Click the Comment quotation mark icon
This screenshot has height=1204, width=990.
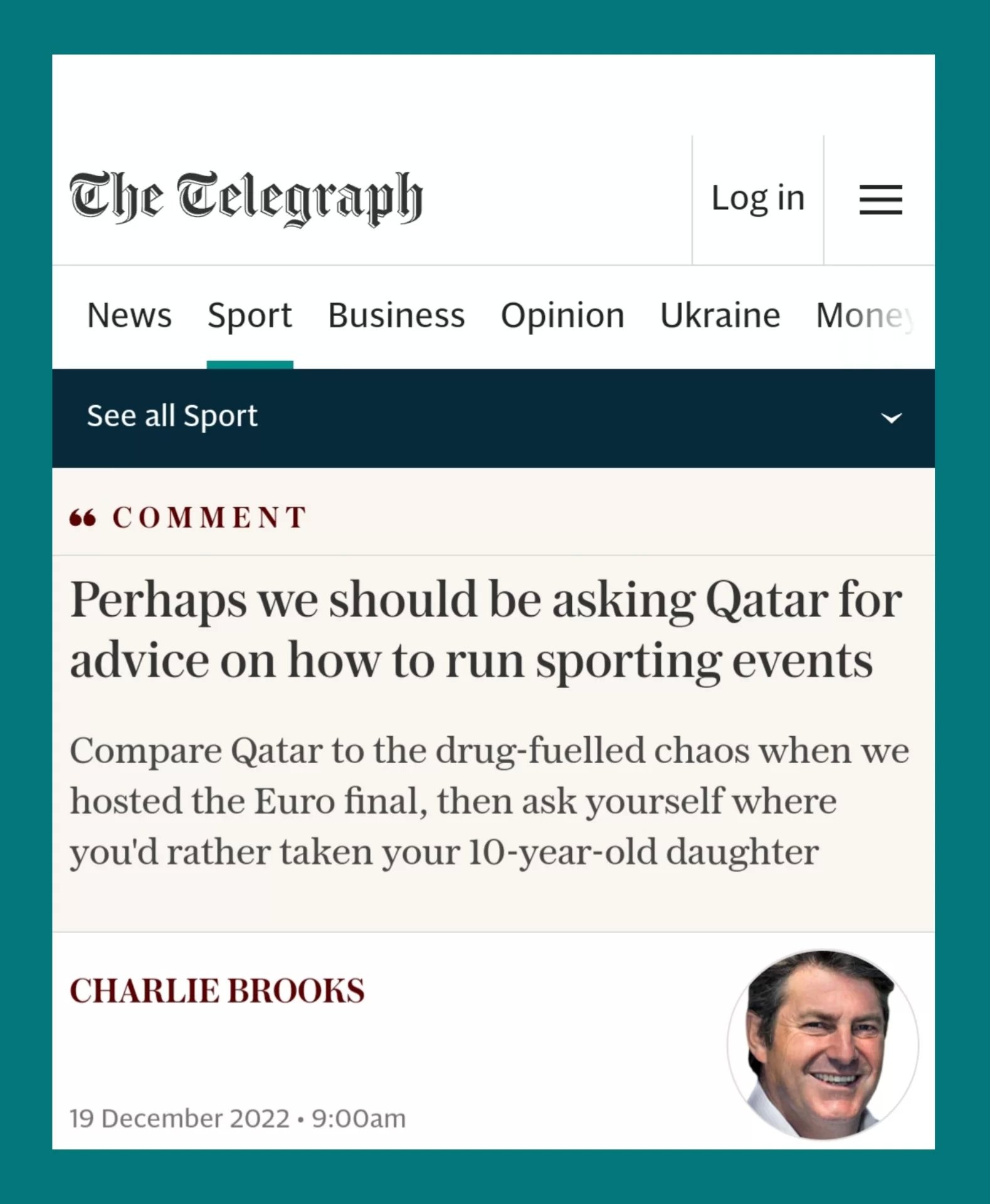(83, 518)
